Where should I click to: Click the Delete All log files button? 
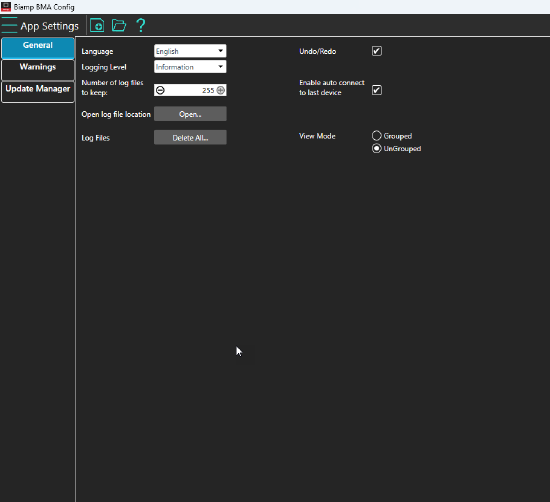[x=190, y=138]
